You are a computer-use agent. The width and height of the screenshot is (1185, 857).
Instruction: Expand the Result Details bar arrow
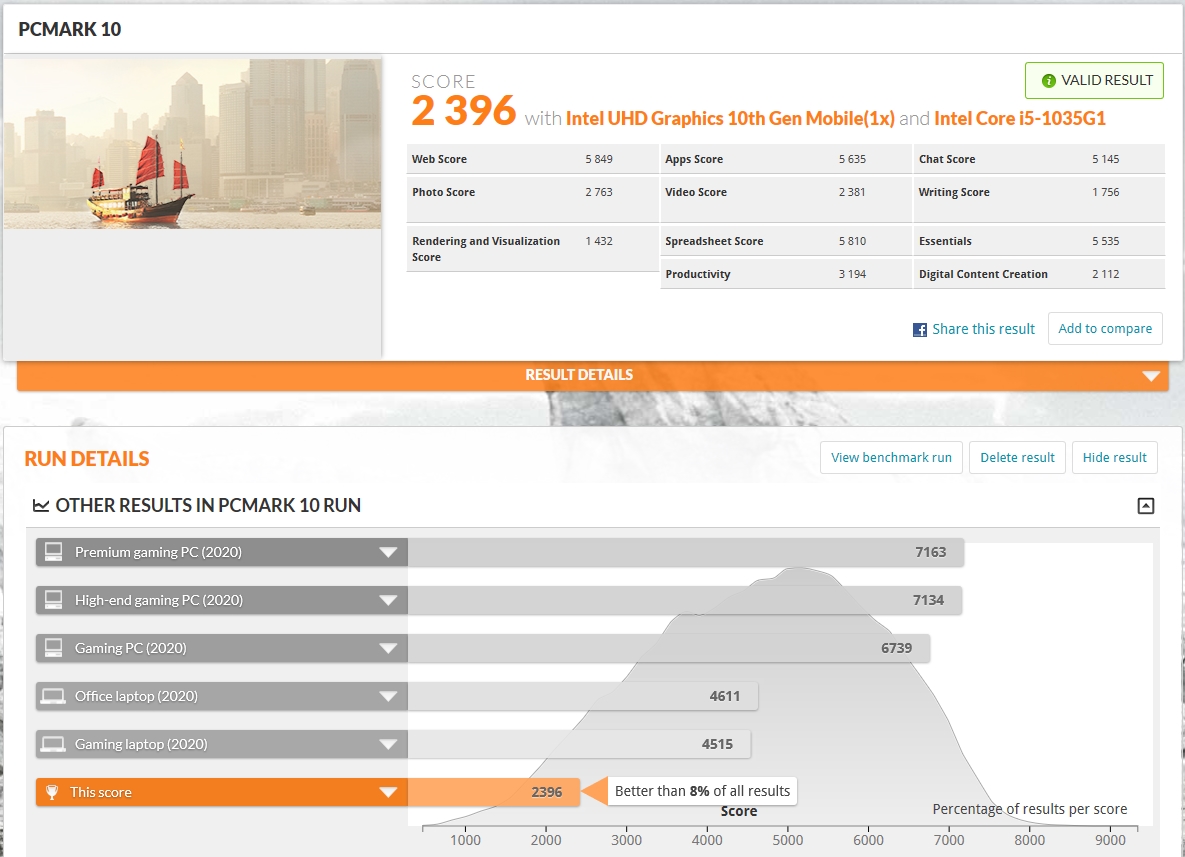point(1151,376)
